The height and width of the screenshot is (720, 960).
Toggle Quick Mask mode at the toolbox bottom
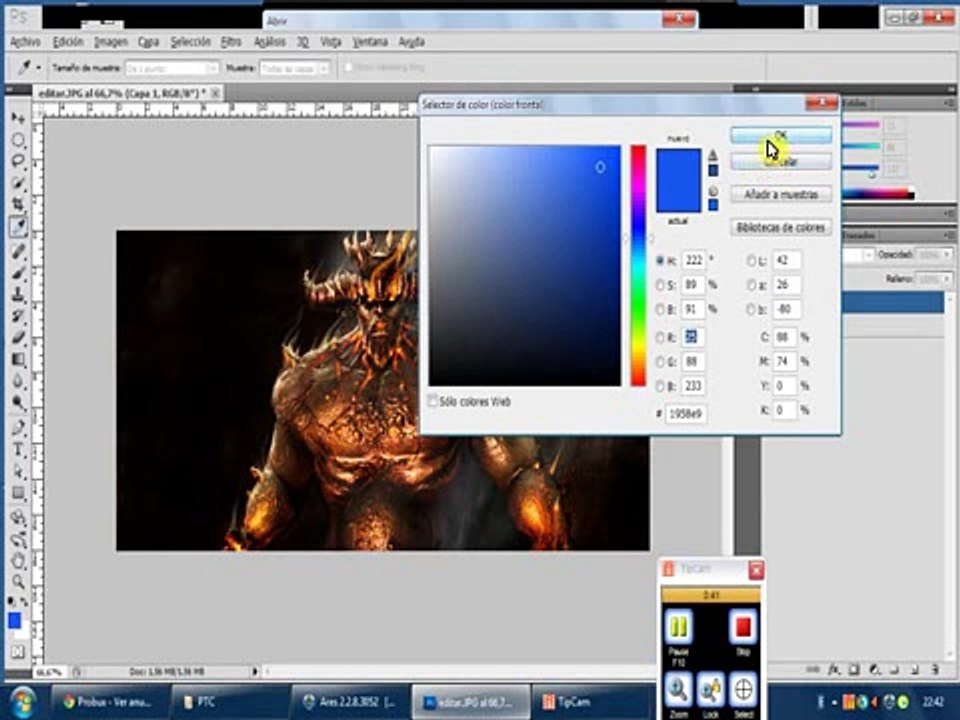18,652
